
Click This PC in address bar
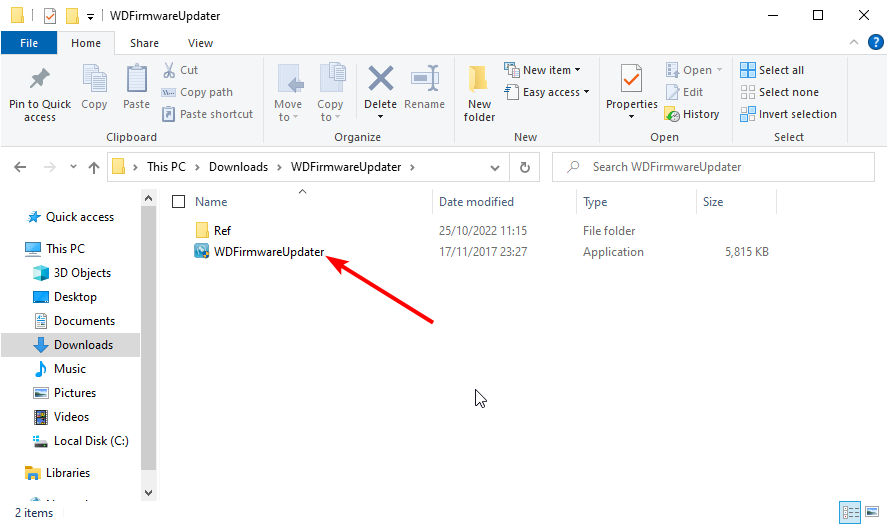click(x=166, y=167)
